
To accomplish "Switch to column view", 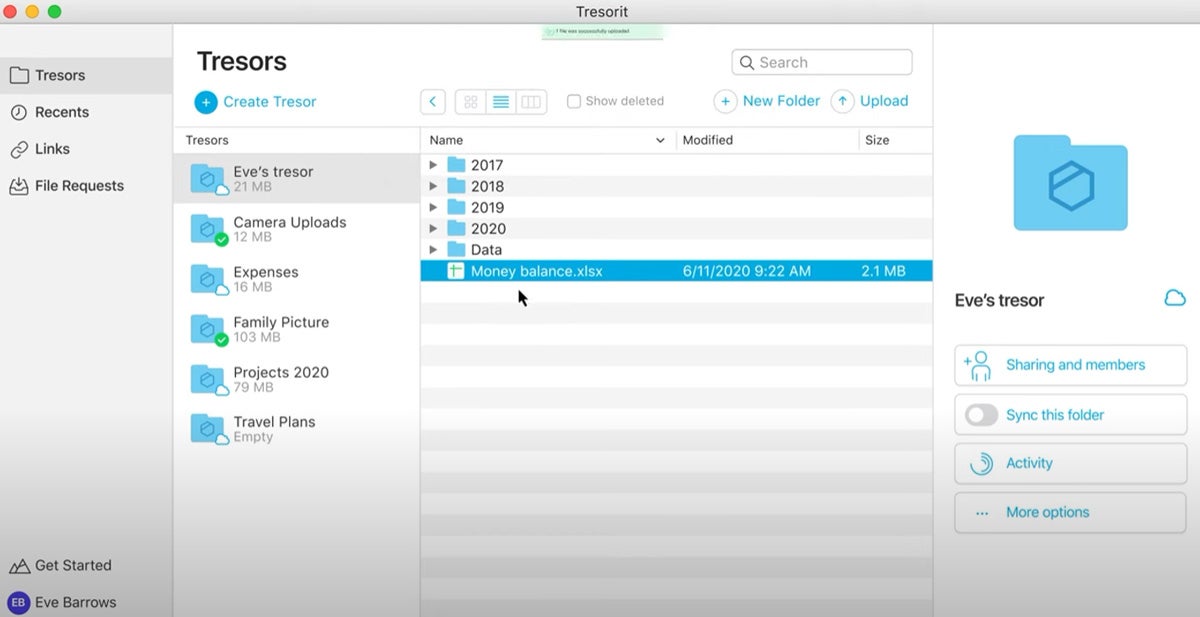I will [x=531, y=102].
